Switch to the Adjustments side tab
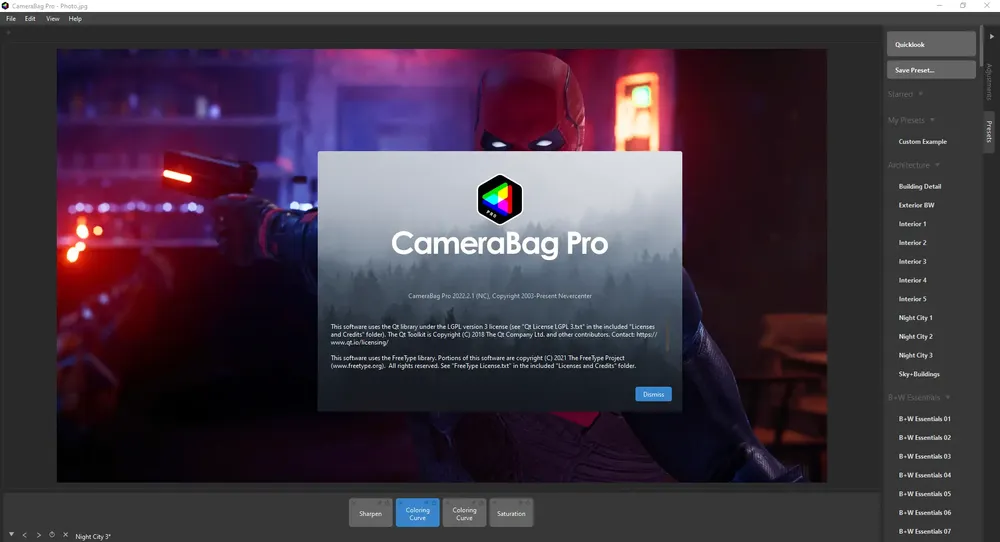The height and width of the screenshot is (542, 1000). point(989,82)
